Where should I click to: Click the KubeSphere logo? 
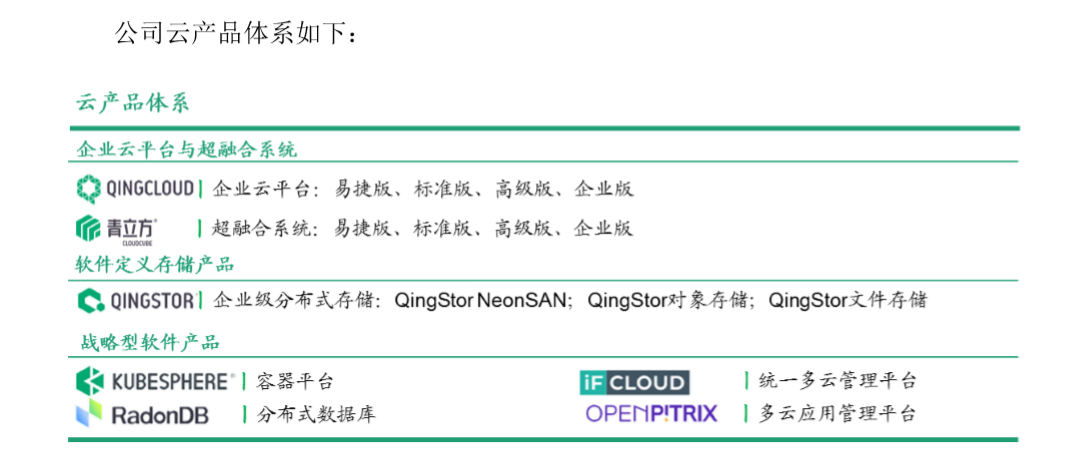pos(155,381)
